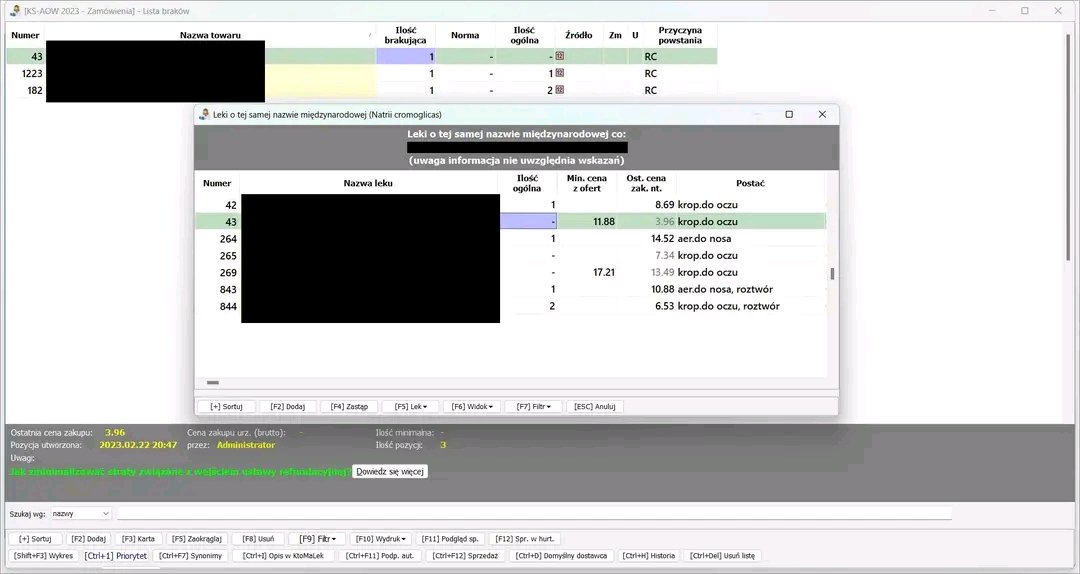The height and width of the screenshot is (574, 1080).
Task: Select row 182 in Lista braków
Action: coord(362,90)
